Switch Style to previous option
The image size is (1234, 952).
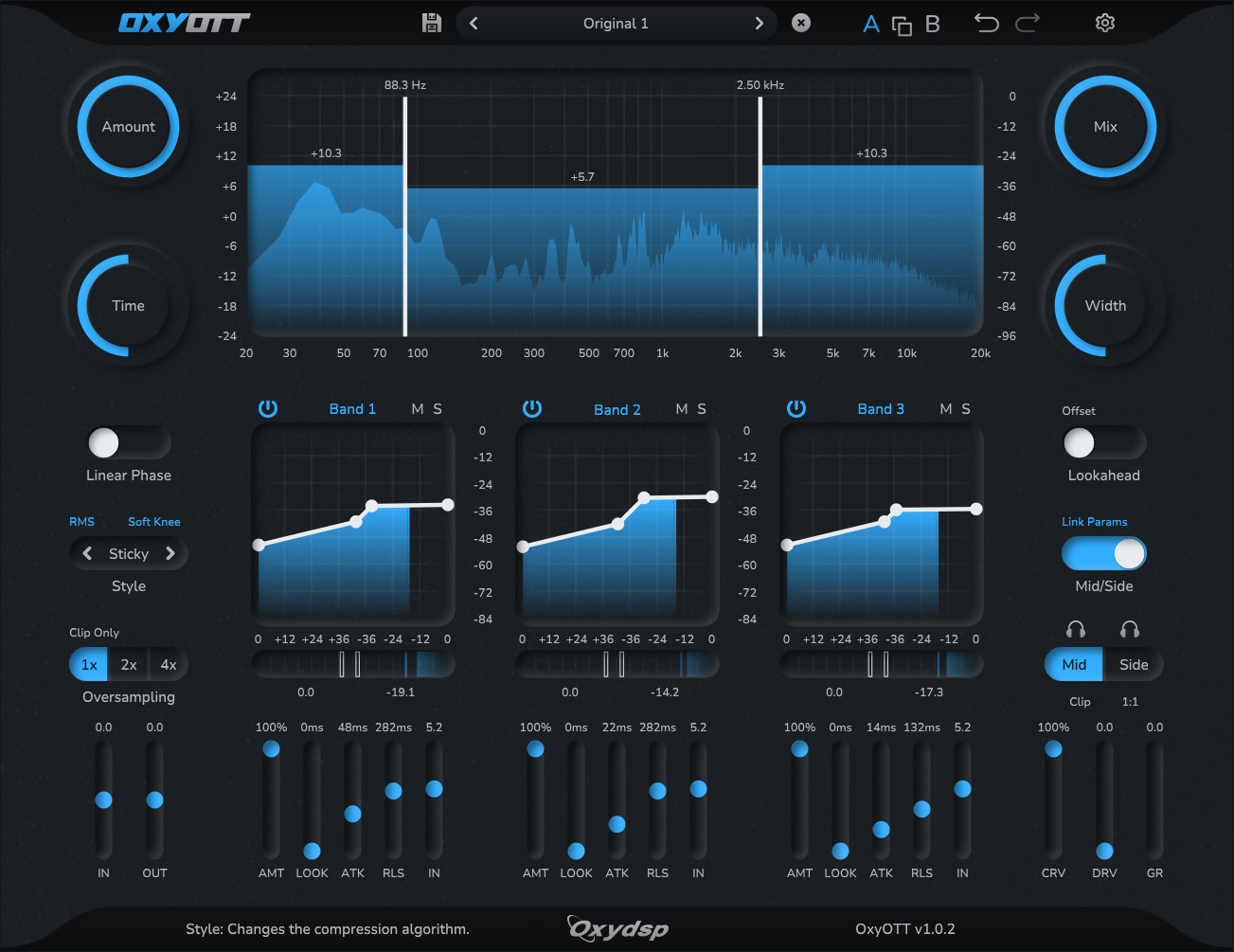coord(87,553)
